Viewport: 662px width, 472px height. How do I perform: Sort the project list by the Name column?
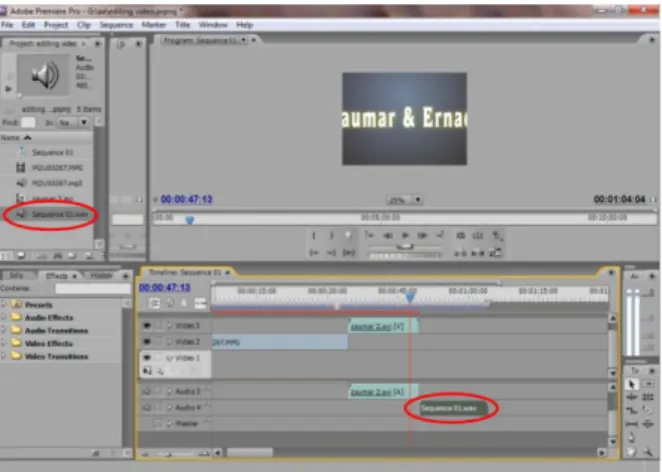pos(16,138)
